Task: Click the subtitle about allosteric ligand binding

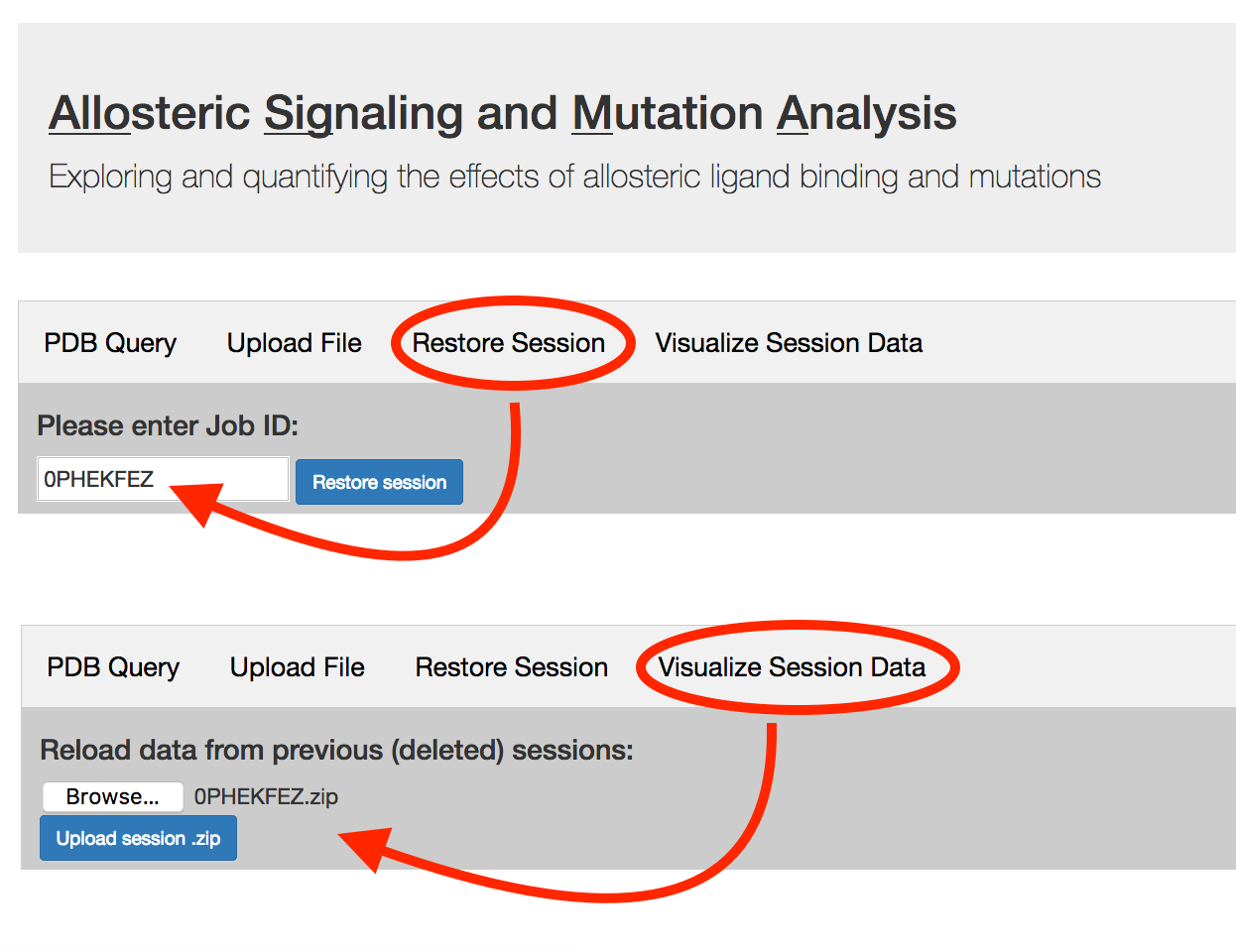Action: [573, 176]
